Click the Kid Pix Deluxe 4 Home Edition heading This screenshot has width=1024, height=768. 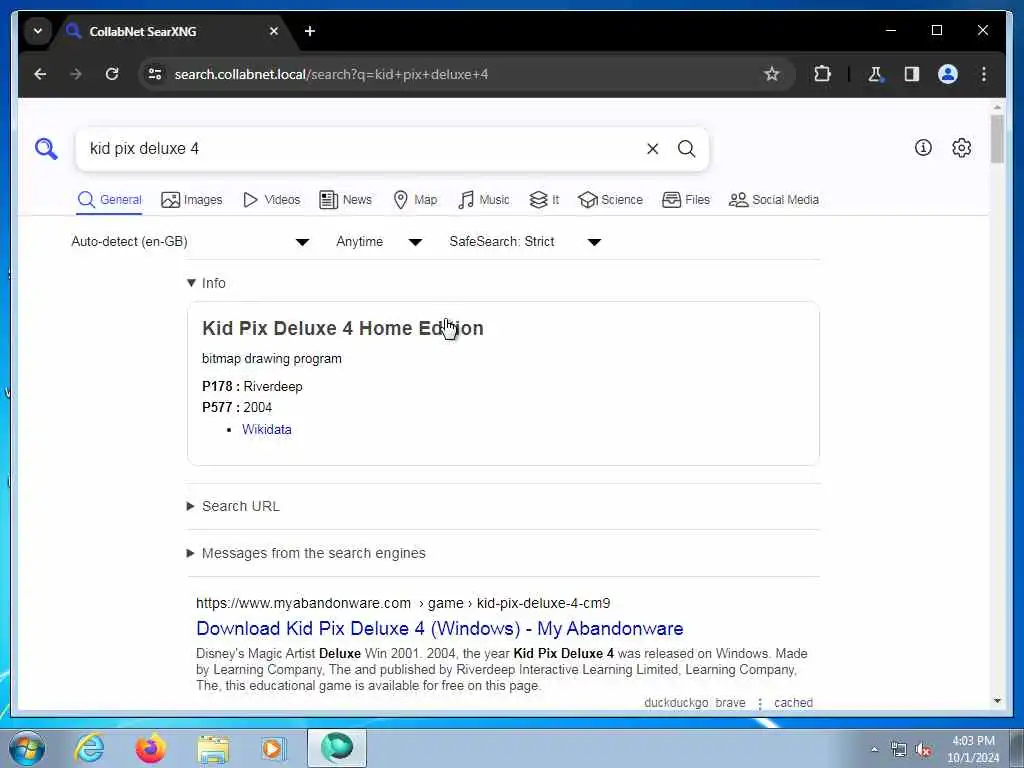pyautogui.click(x=343, y=328)
